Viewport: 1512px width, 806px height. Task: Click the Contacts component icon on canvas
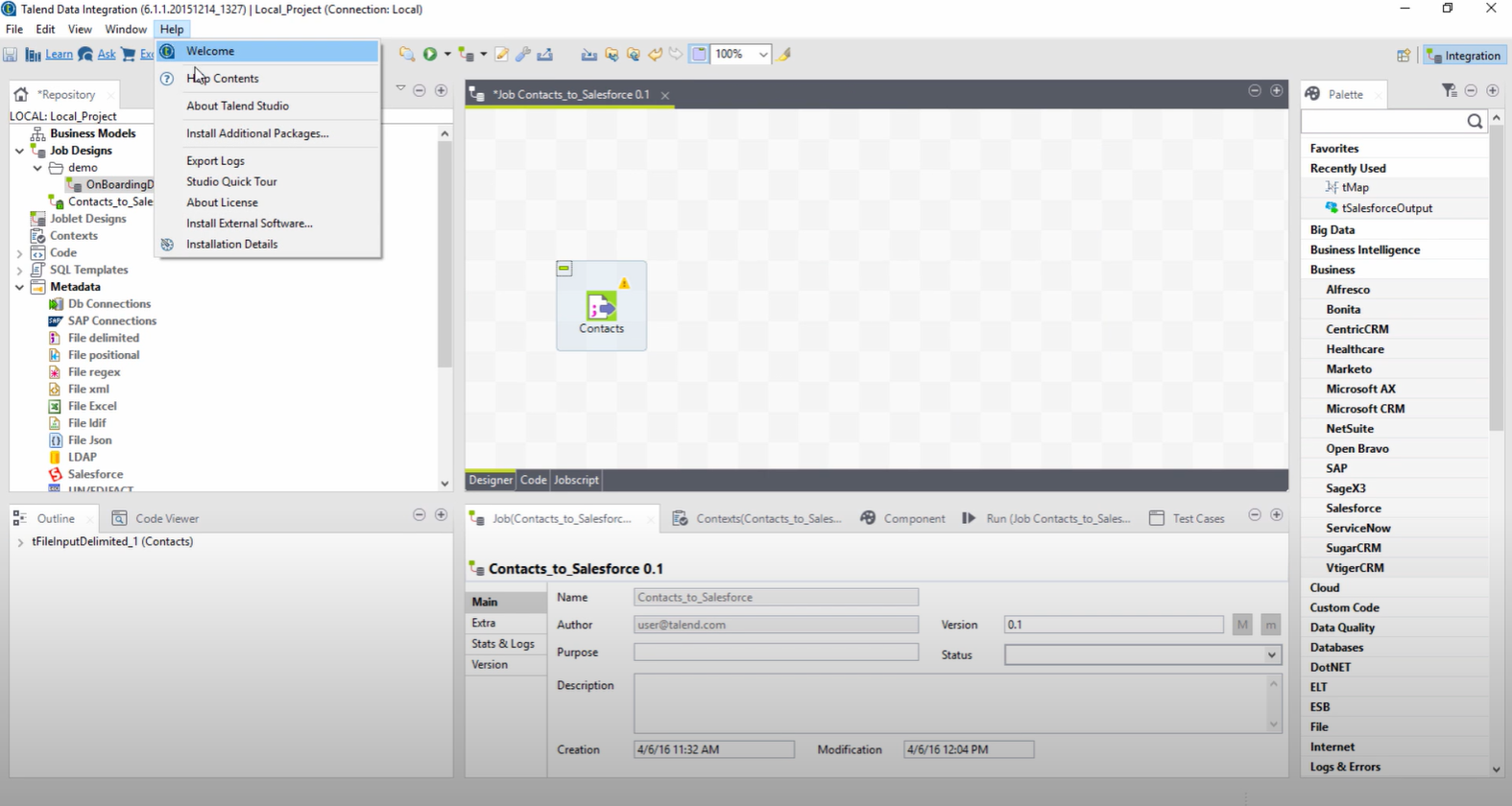(601, 306)
